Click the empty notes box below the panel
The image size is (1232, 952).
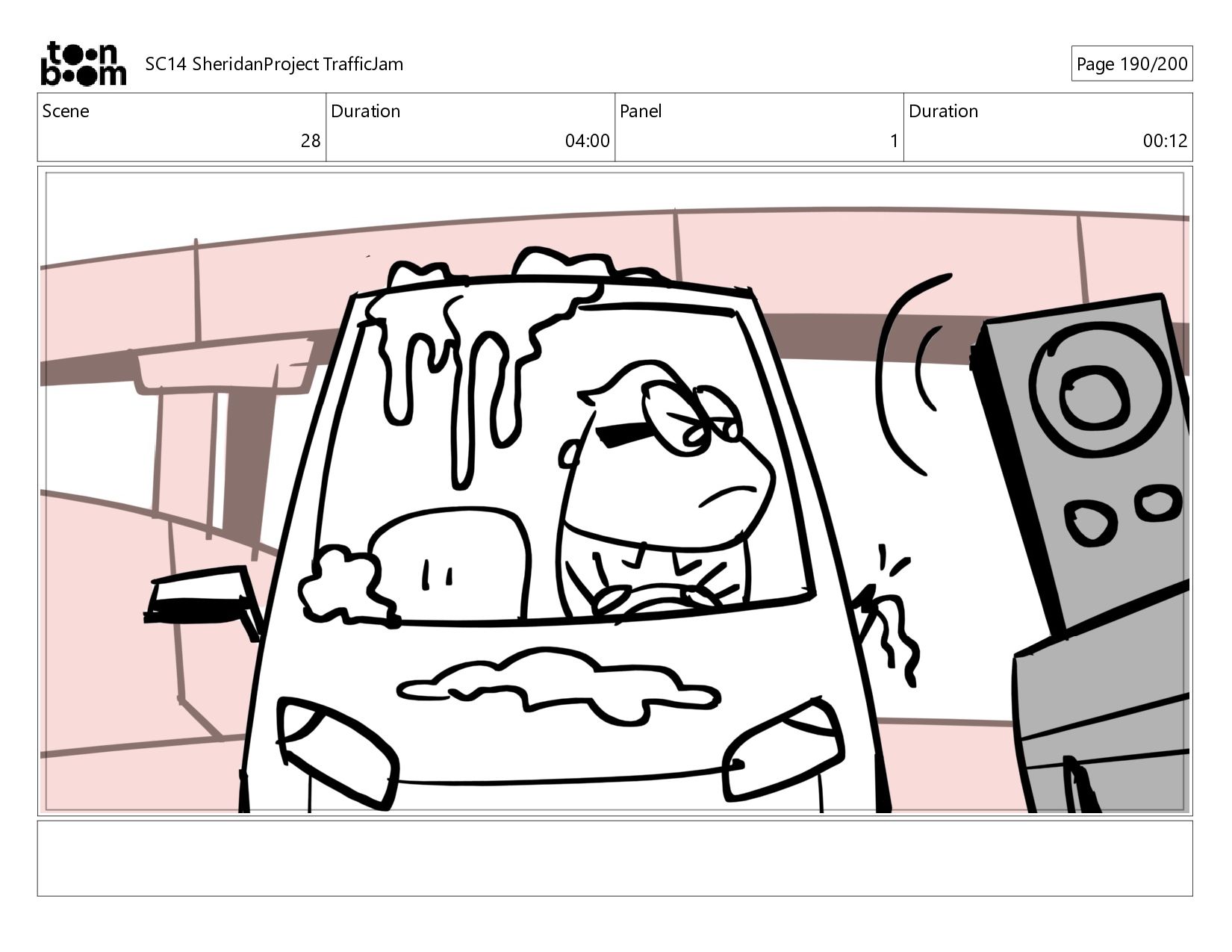(615, 858)
